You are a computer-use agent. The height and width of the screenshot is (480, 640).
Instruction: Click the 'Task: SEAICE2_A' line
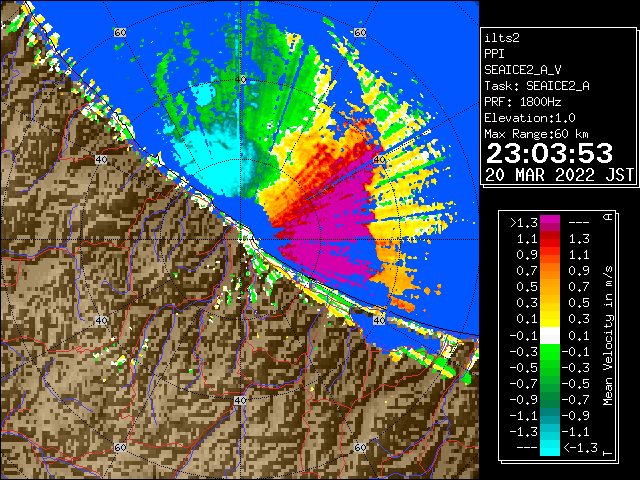[x=537, y=86]
